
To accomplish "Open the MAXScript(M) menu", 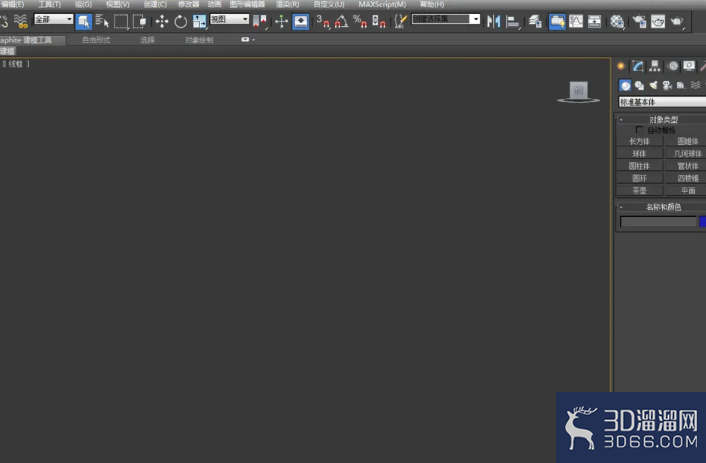I will (x=382, y=5).
